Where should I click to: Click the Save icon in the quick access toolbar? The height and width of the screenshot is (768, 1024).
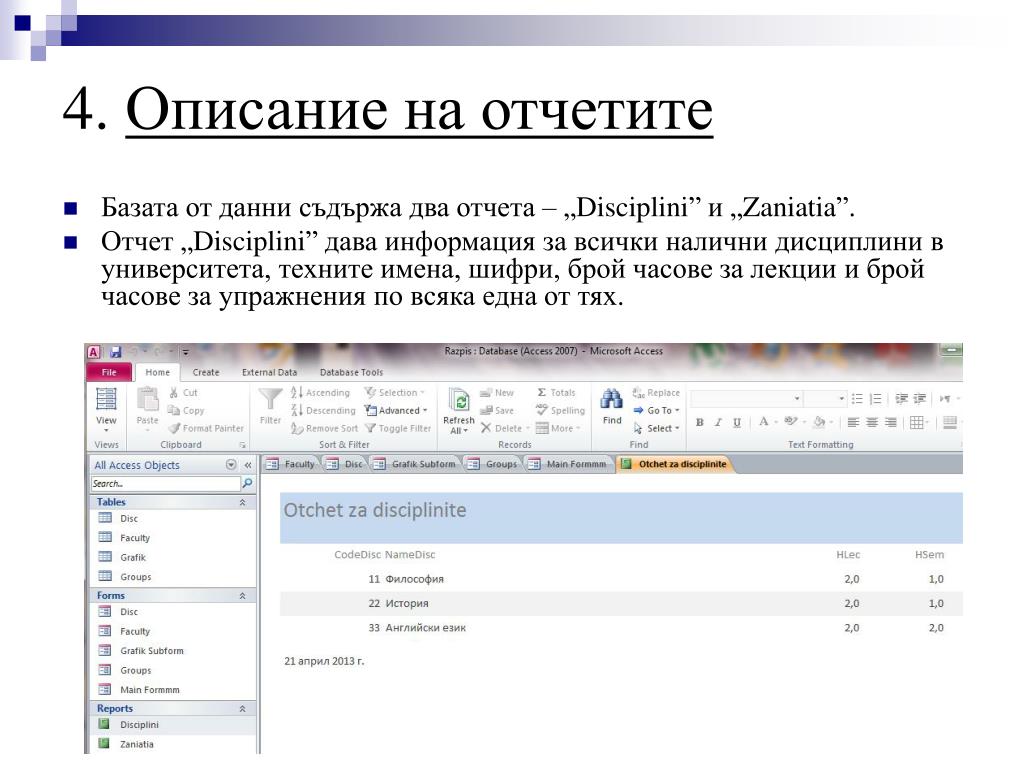116,352
